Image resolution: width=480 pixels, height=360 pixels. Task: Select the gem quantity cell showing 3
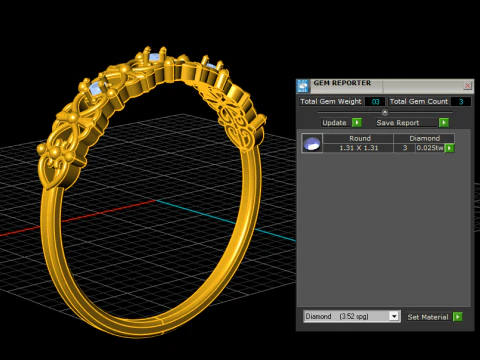pos(405,148)
